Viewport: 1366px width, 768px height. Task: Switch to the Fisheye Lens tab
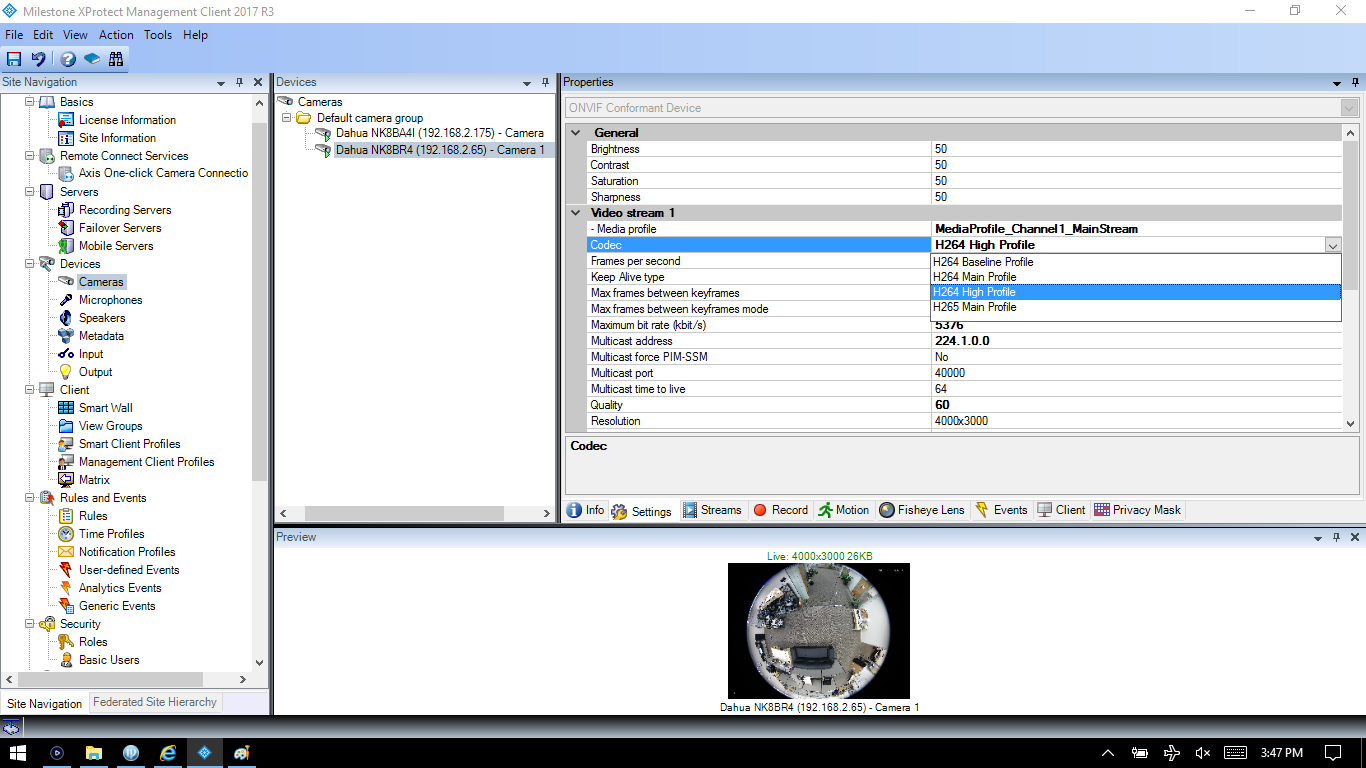[x=922, y=510]
